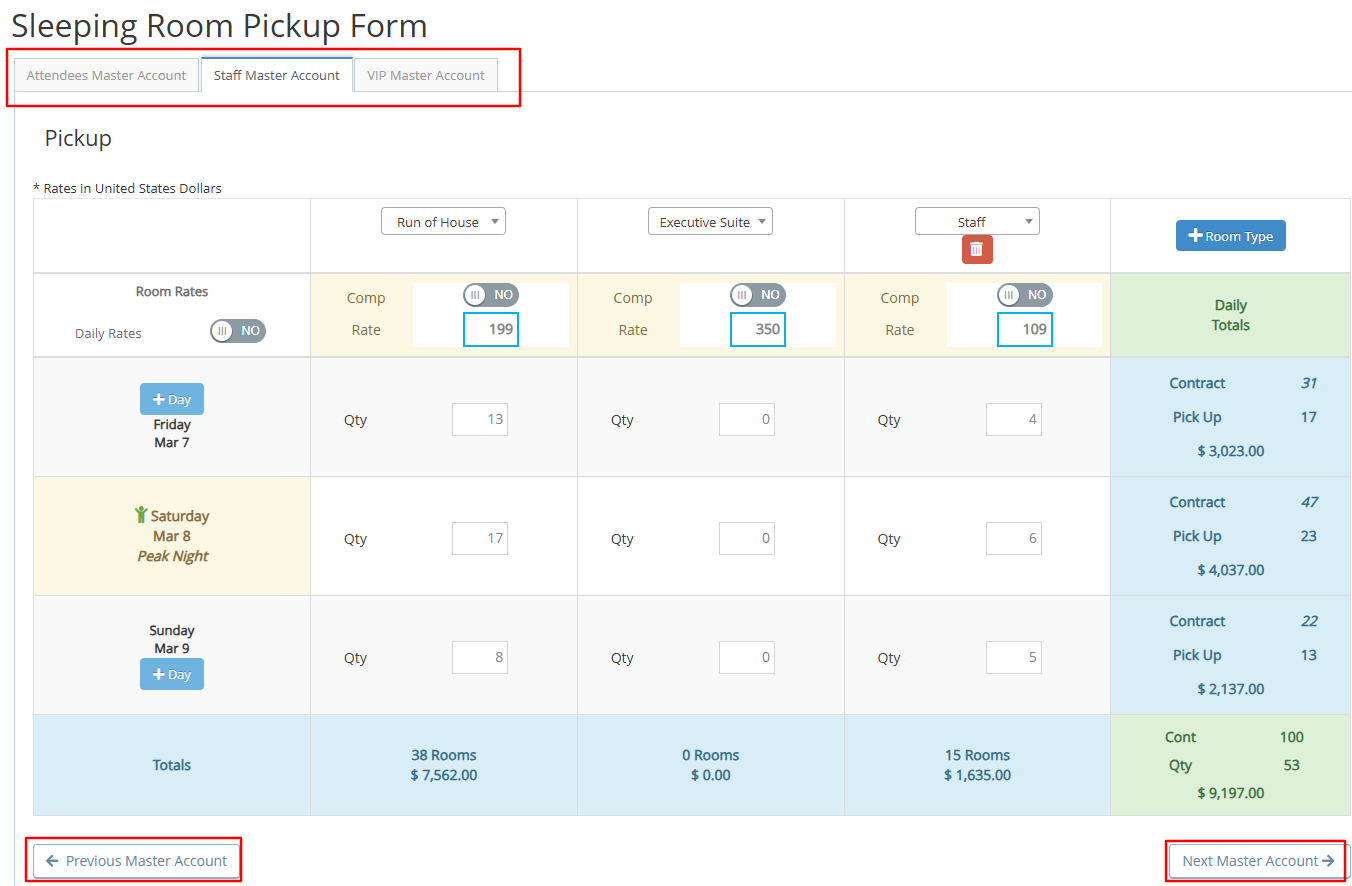This screenshot has height=886, width=1352.
Task: Go to Next Master Account
Action: click(x=1257, y=861)
